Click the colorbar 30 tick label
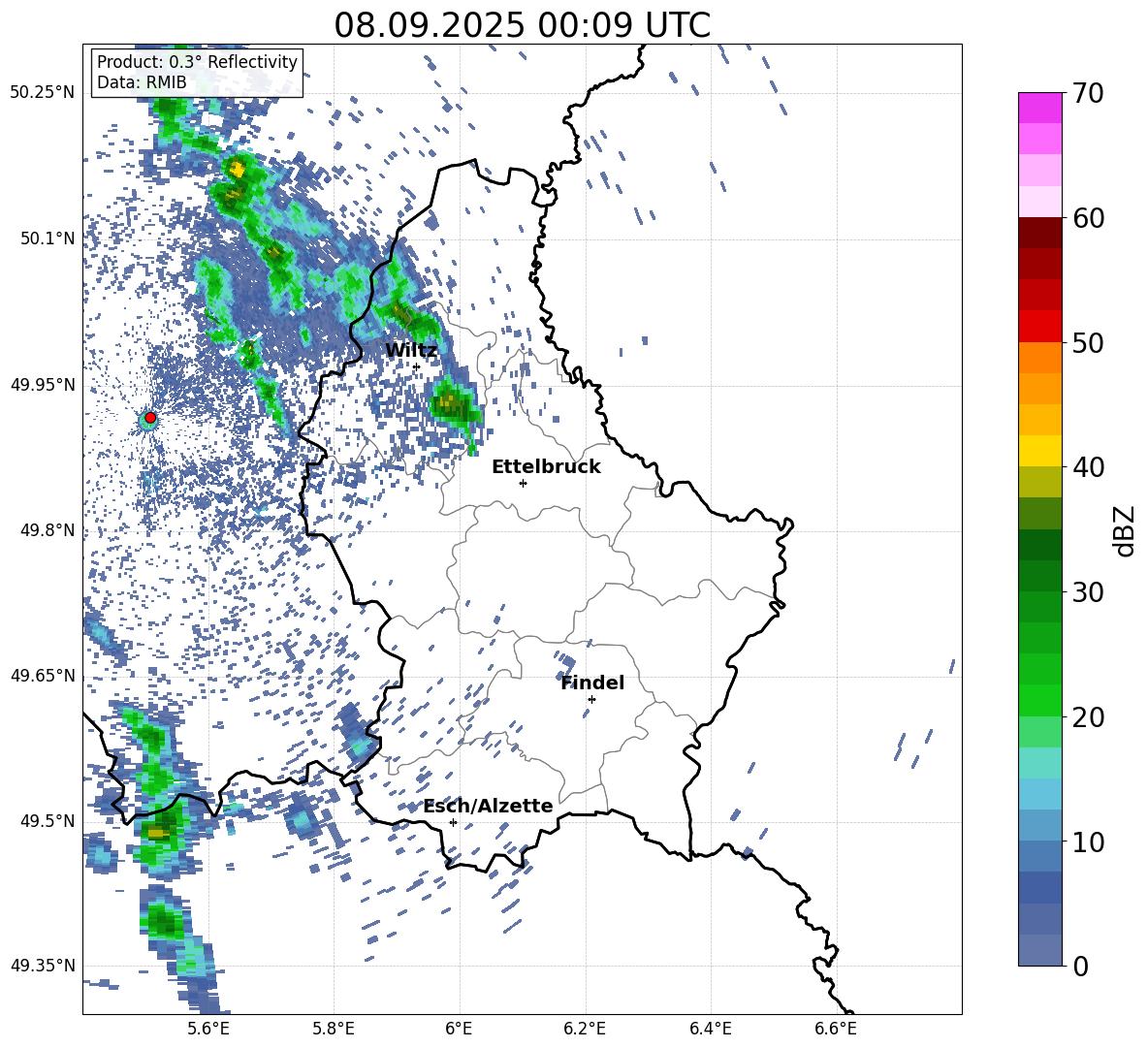This screenshot has width=1148, height=1048. point(1088,592)
